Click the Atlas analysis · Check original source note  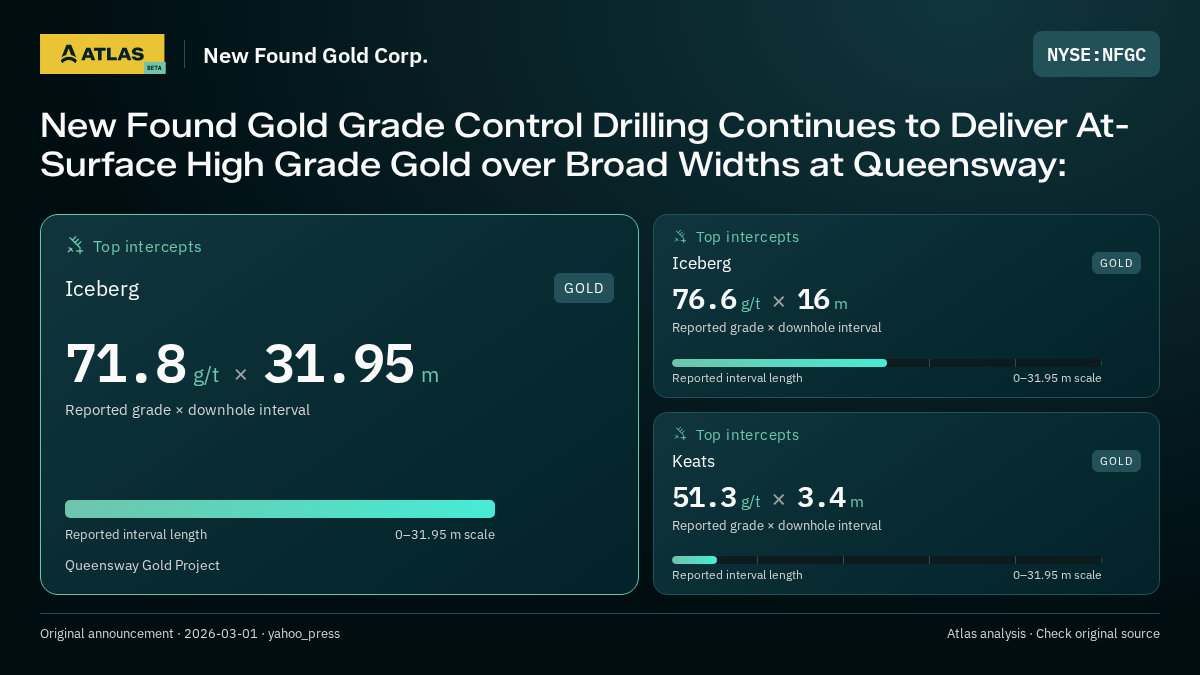(x=1053, y=633)
